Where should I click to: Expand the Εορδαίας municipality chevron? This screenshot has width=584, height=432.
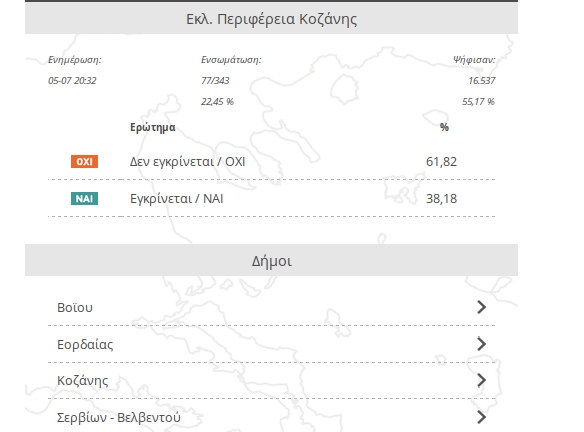[x=481, y=344]
